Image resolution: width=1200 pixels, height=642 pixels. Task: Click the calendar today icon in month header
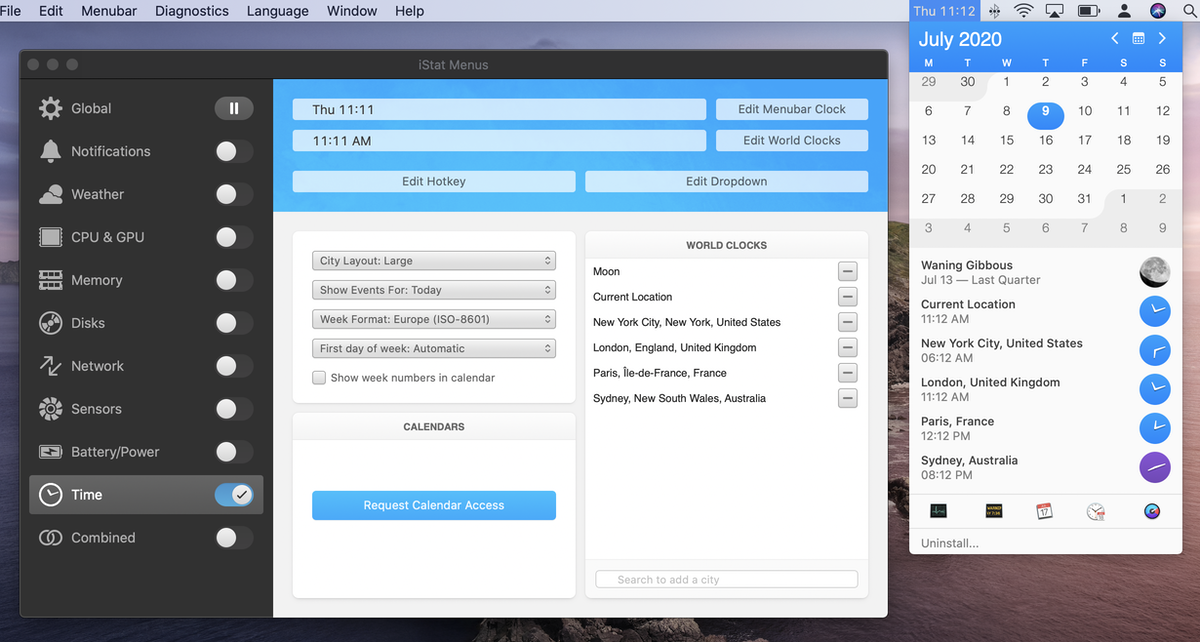tap(1138, 39)
